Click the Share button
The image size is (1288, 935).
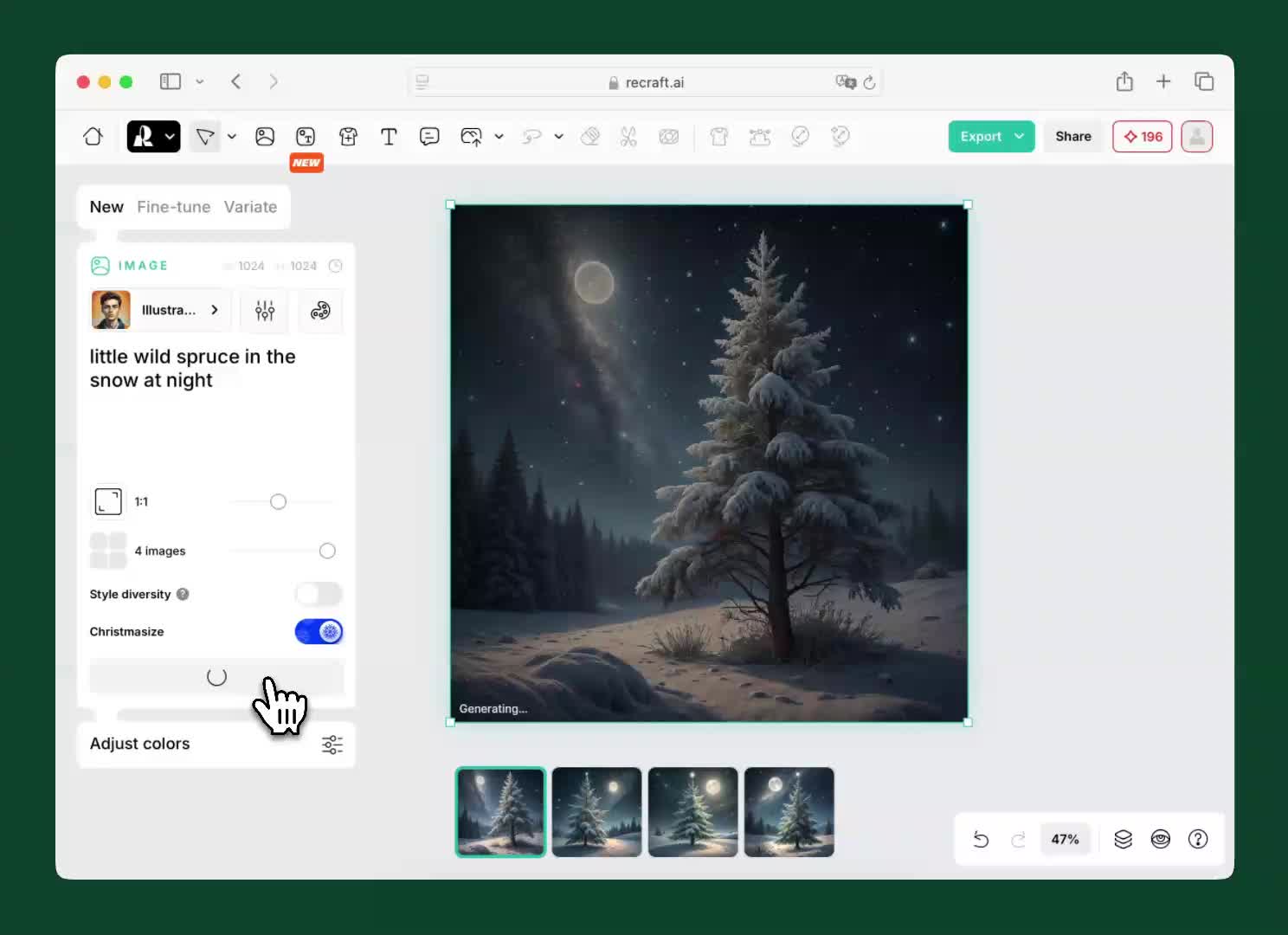pyautogui.click(x=1073, y=137)
